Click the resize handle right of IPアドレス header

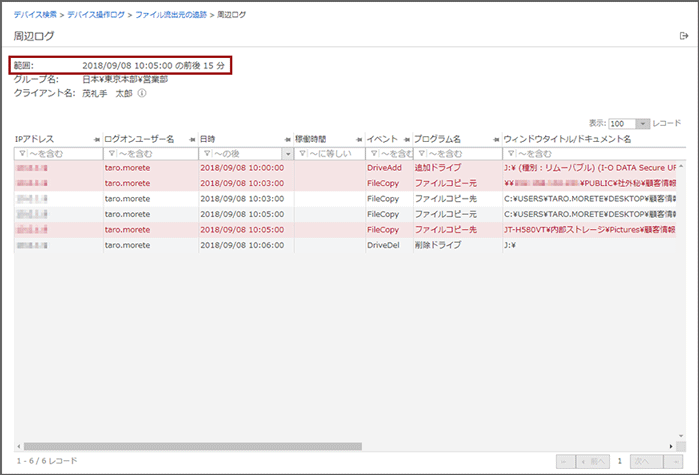(96, 139)
